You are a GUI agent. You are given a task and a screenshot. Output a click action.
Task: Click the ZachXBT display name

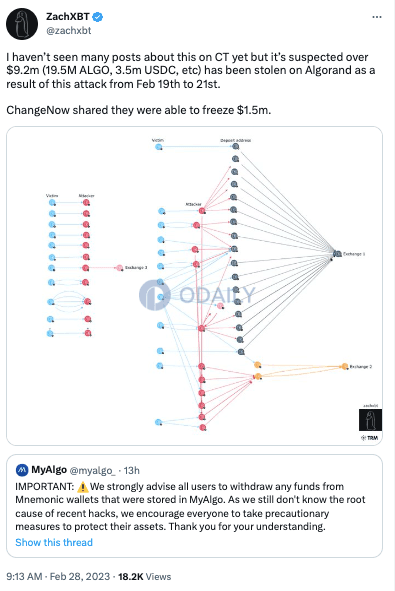68,17
